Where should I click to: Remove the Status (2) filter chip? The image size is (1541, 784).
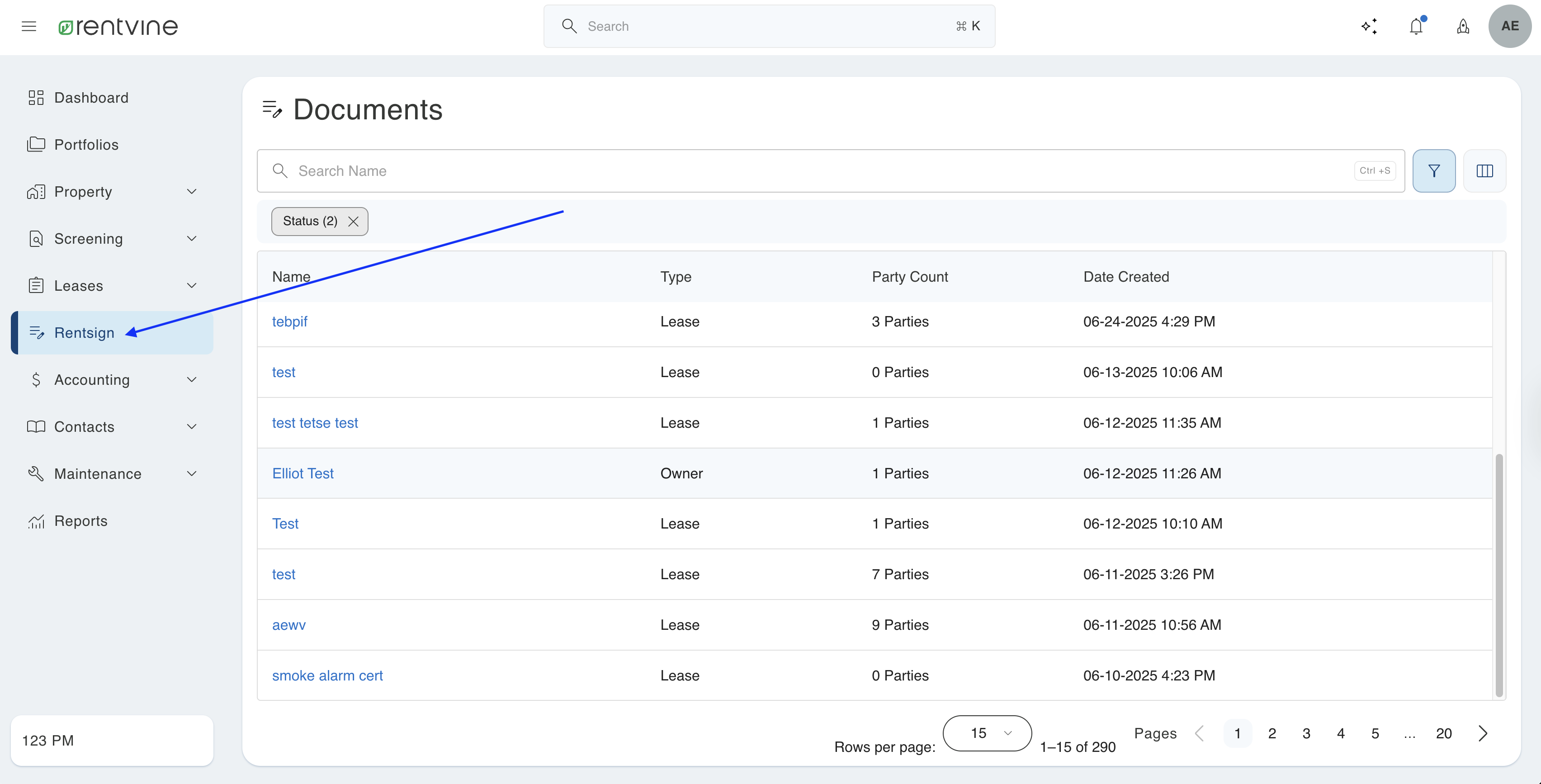[x=354, y=221]
